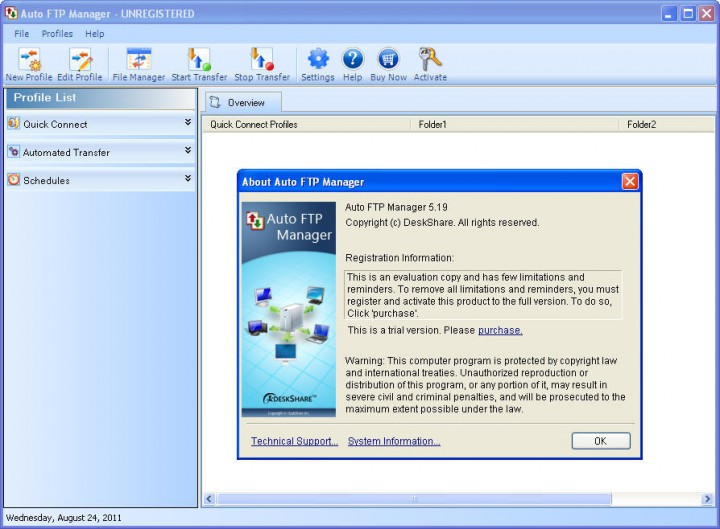
Task: Open the Help menu
Action: (95, 34)
